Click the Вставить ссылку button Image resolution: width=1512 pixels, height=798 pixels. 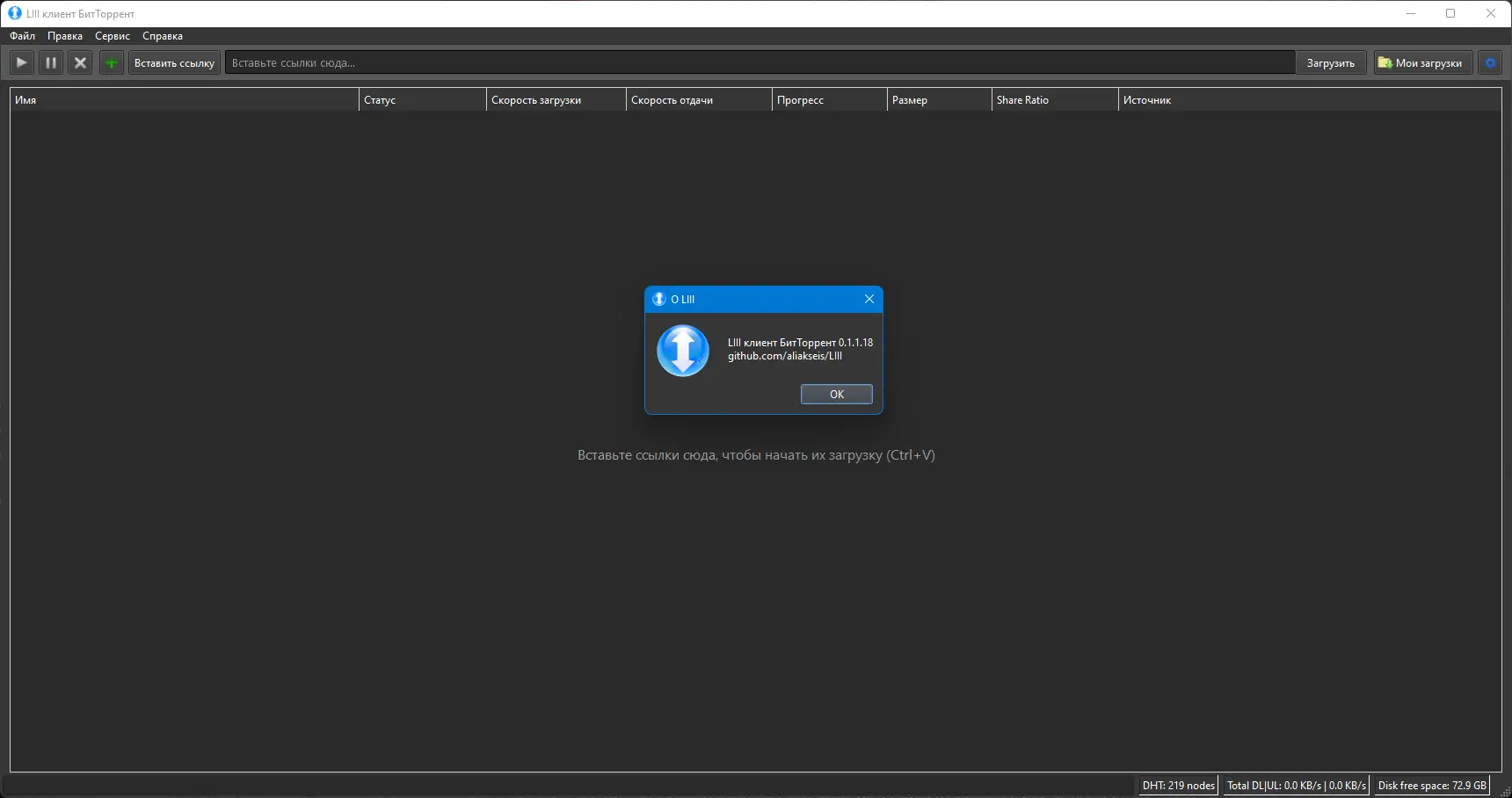tap(174, 62)
